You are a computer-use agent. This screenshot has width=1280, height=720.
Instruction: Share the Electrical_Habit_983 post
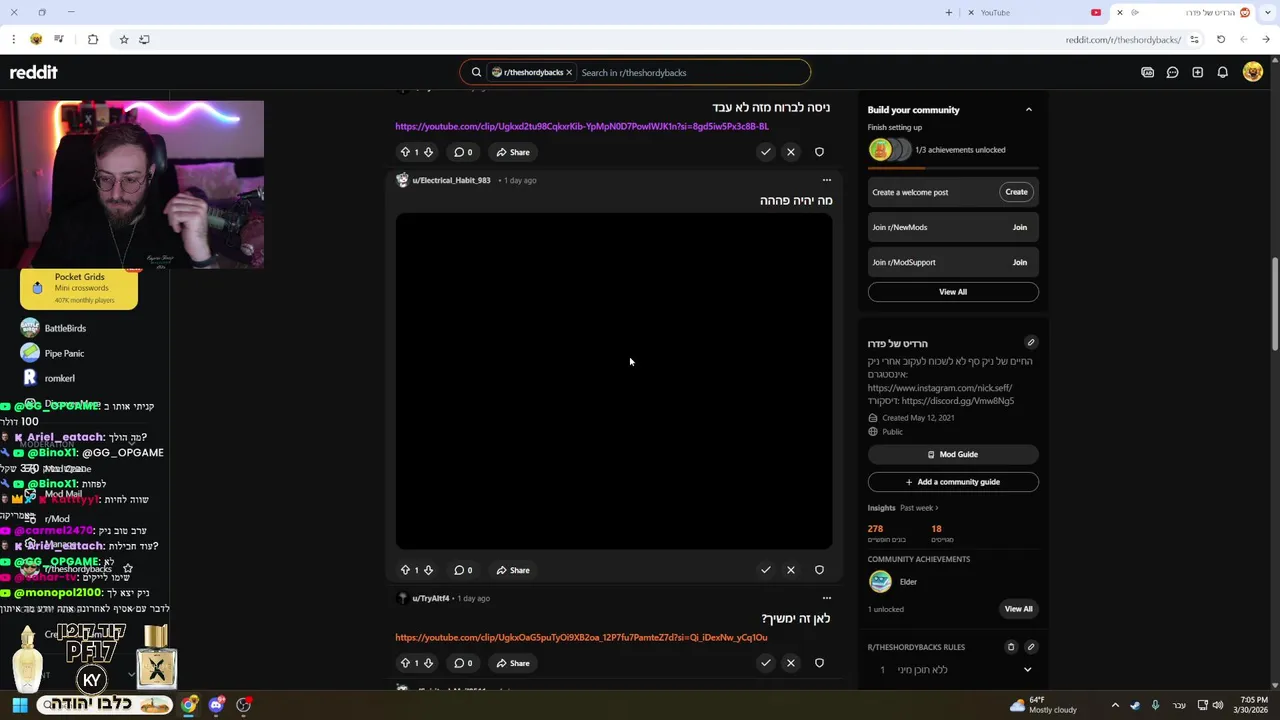point(513,570)
